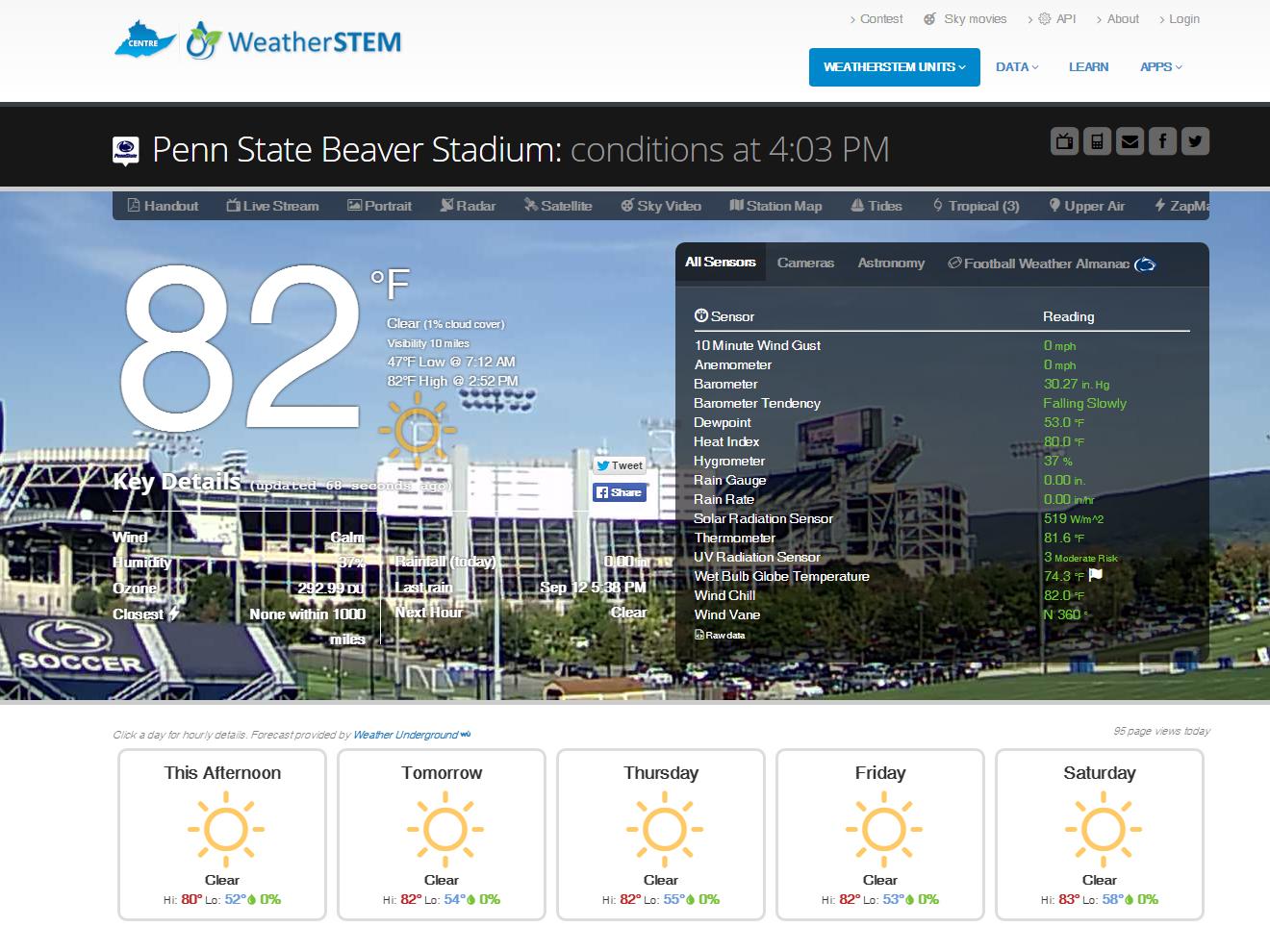Open This Afternoon forecast card
This screenshot has height=952, width=1270.
point(222,835)
